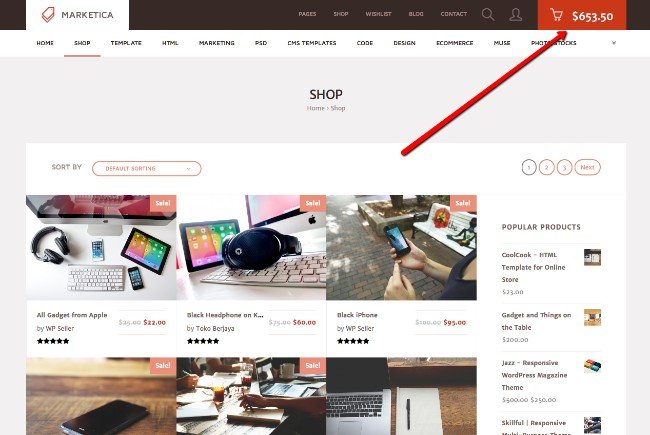This screenshot has height=435, width=650.
Task: Open the Black Headphone product image
Action: [x=251, y=248]
